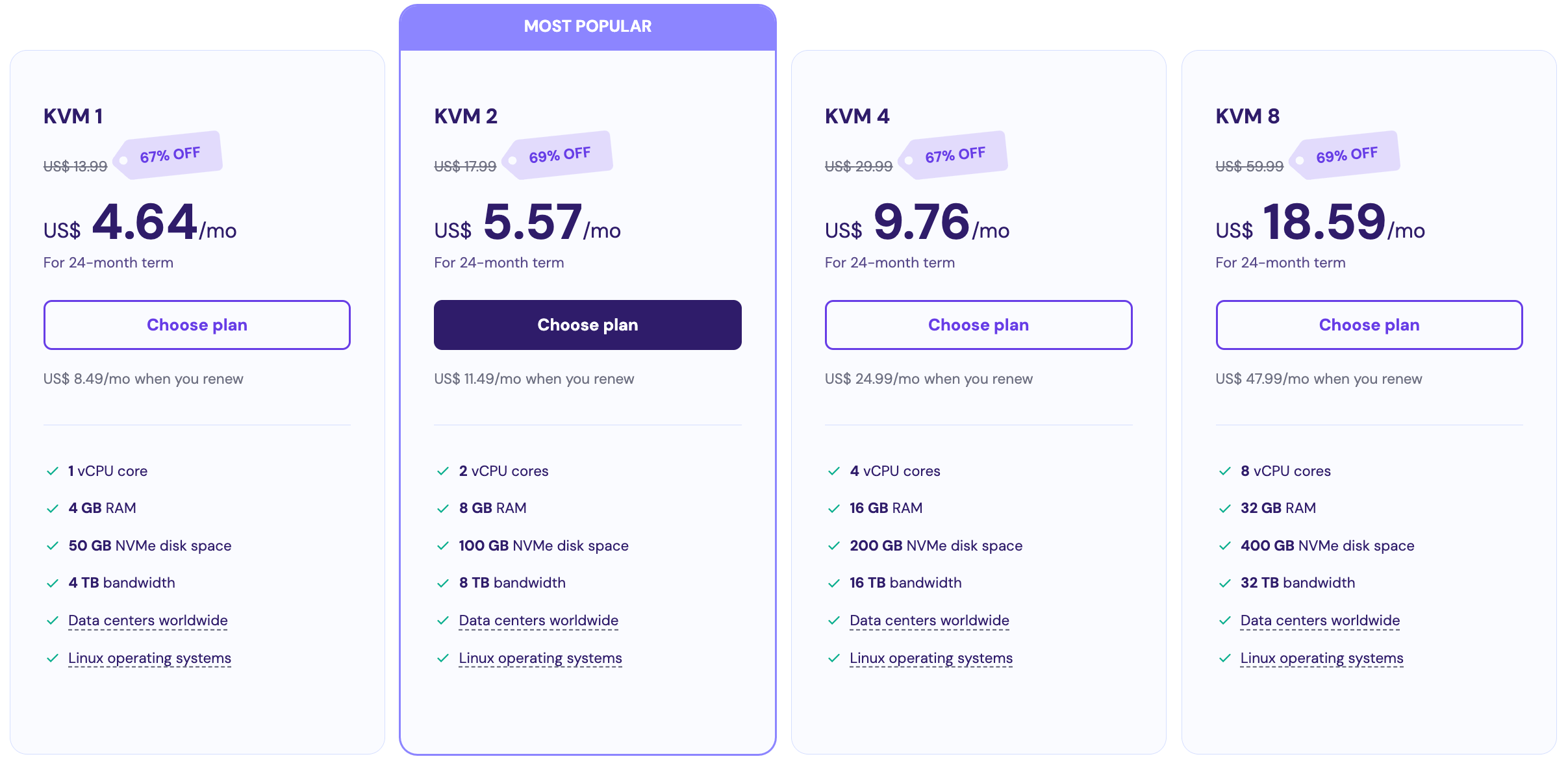
Task: Click the checkmark beside 400 GB NVMe disk space
Action: pyautogui.click(x=1226, y=545)
